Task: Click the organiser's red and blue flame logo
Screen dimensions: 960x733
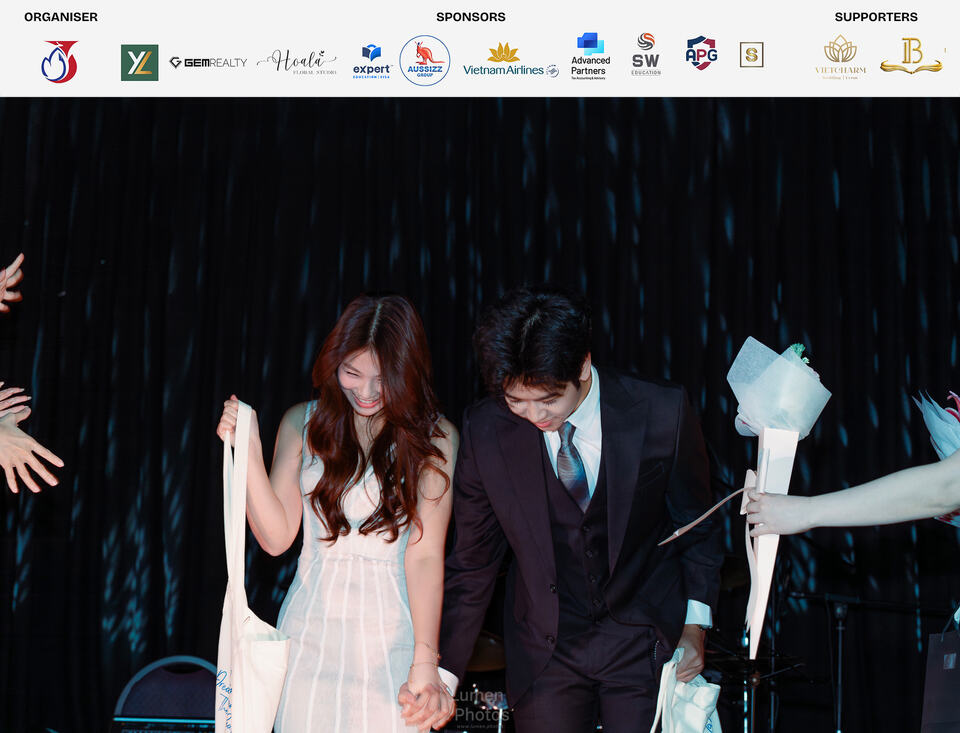Action: [59, 61]
